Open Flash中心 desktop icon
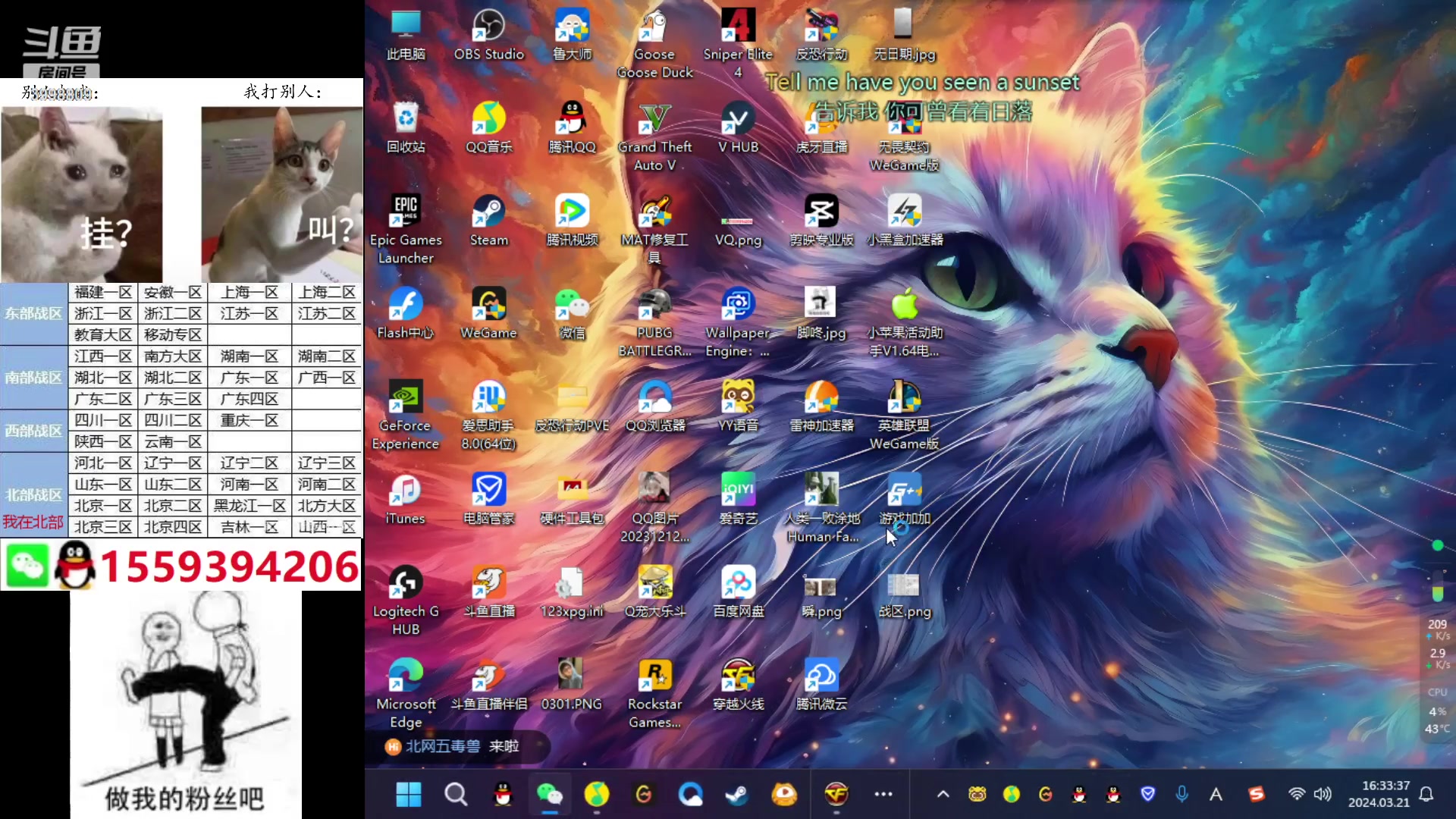 [406, 313]
